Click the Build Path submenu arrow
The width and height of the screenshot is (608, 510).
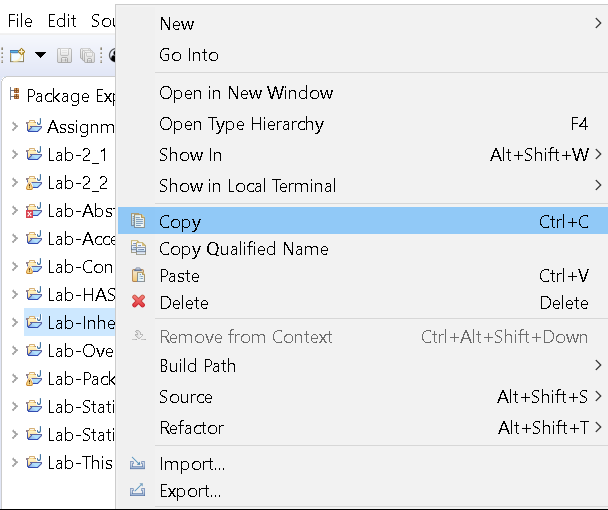click(598, 365)
